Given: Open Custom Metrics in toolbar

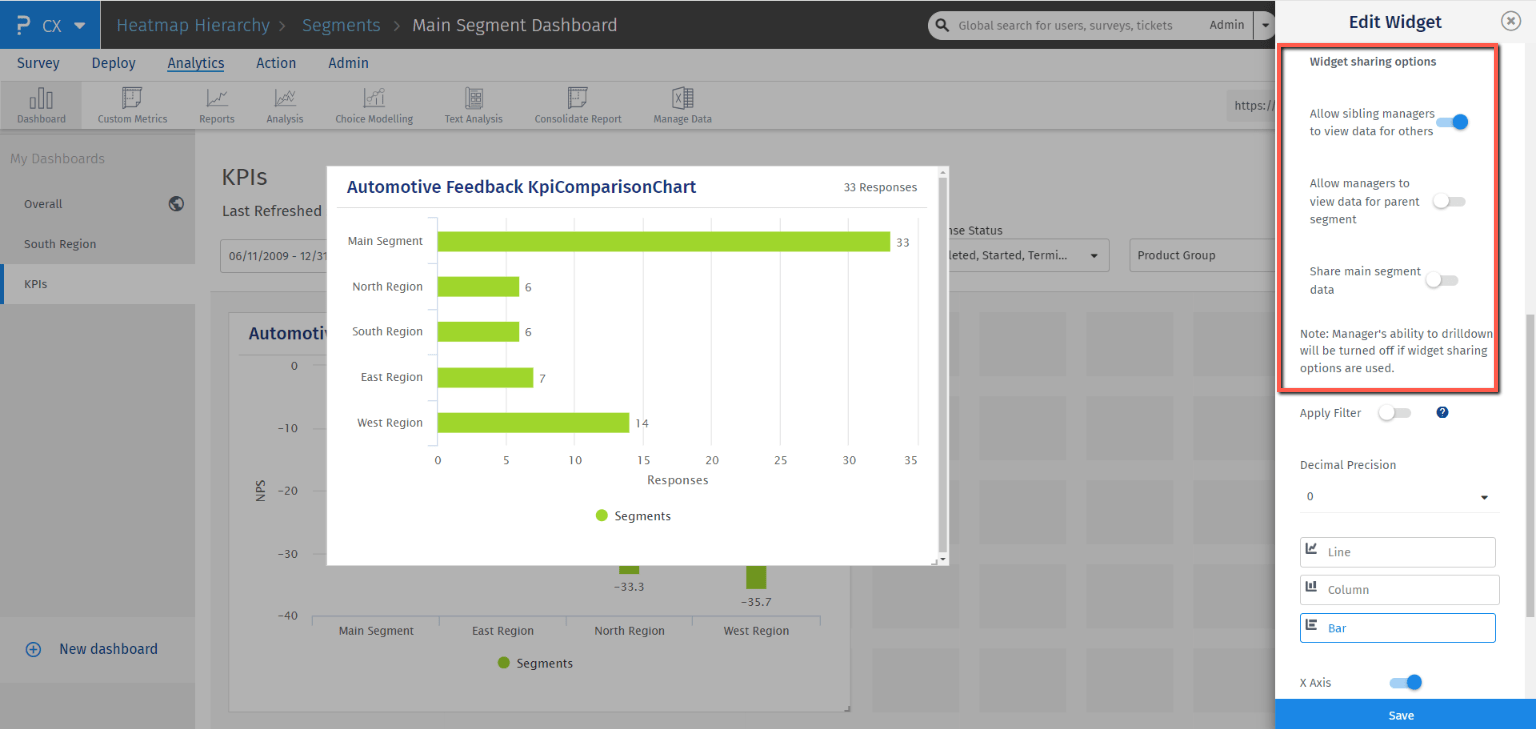Looking at the screenshot, I should point(132,105).
